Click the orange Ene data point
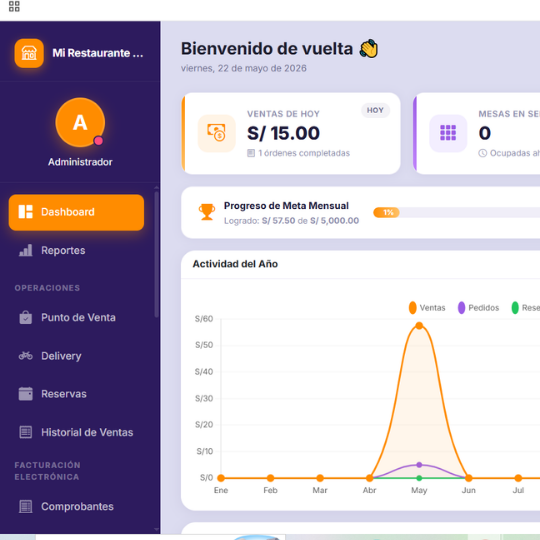This screenshot has width=540, height=540. point(221,478)
